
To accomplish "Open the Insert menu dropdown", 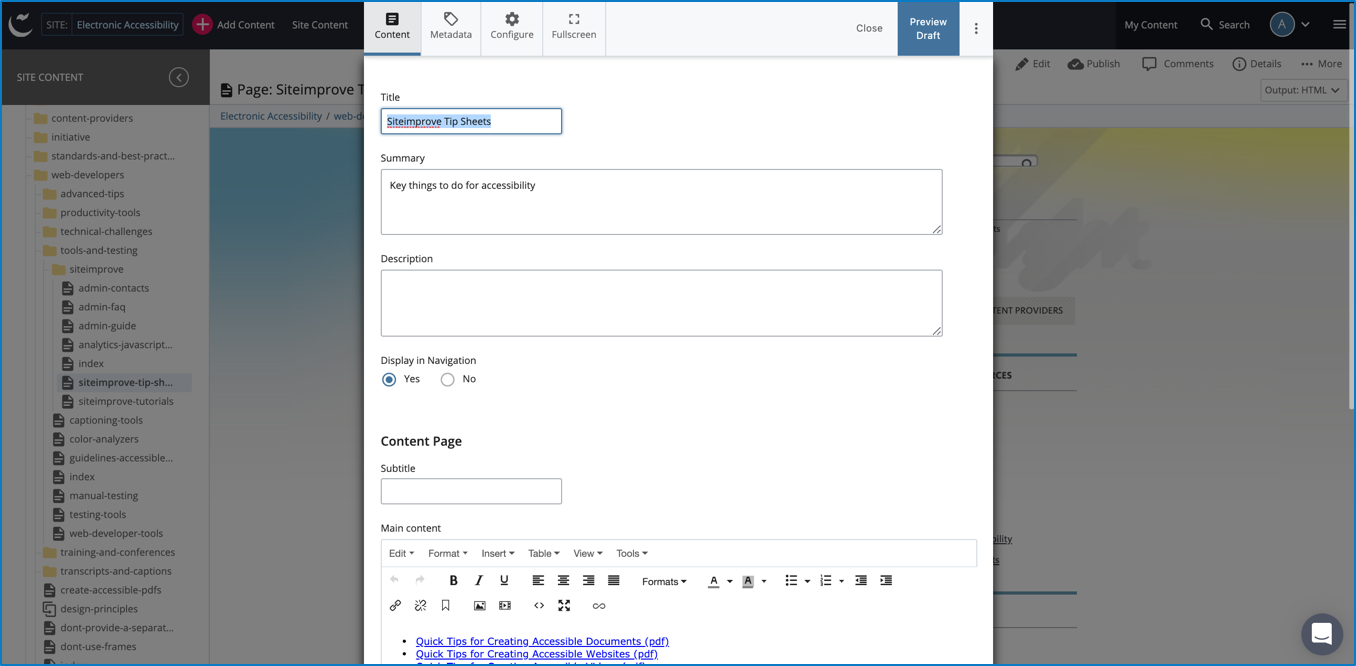I will click(x=497, y=554).
